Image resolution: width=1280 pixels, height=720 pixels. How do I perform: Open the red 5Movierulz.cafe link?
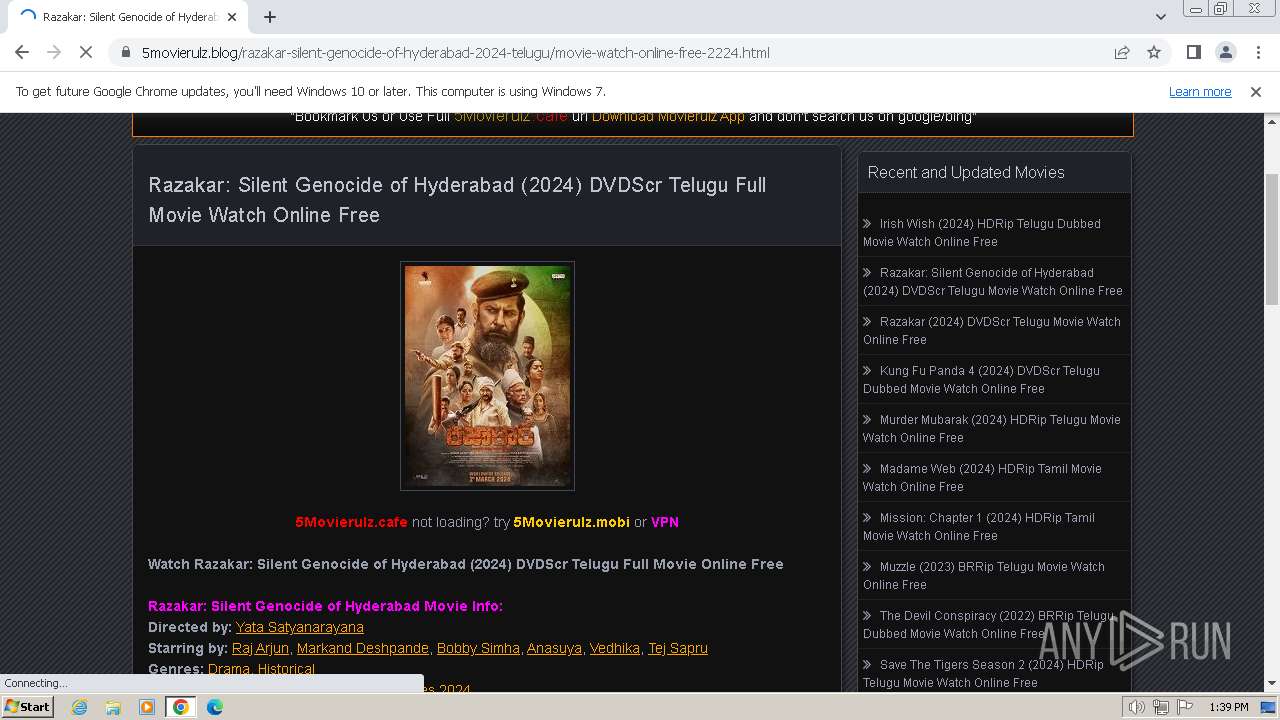[351, 522]
